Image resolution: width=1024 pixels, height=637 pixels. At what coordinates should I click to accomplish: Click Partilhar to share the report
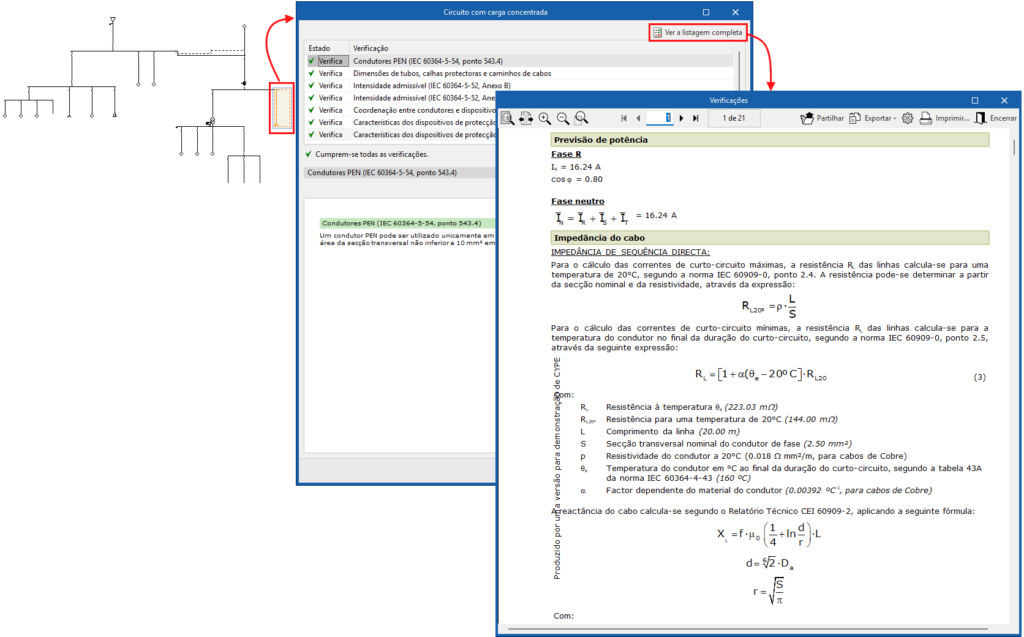[822, 118]
